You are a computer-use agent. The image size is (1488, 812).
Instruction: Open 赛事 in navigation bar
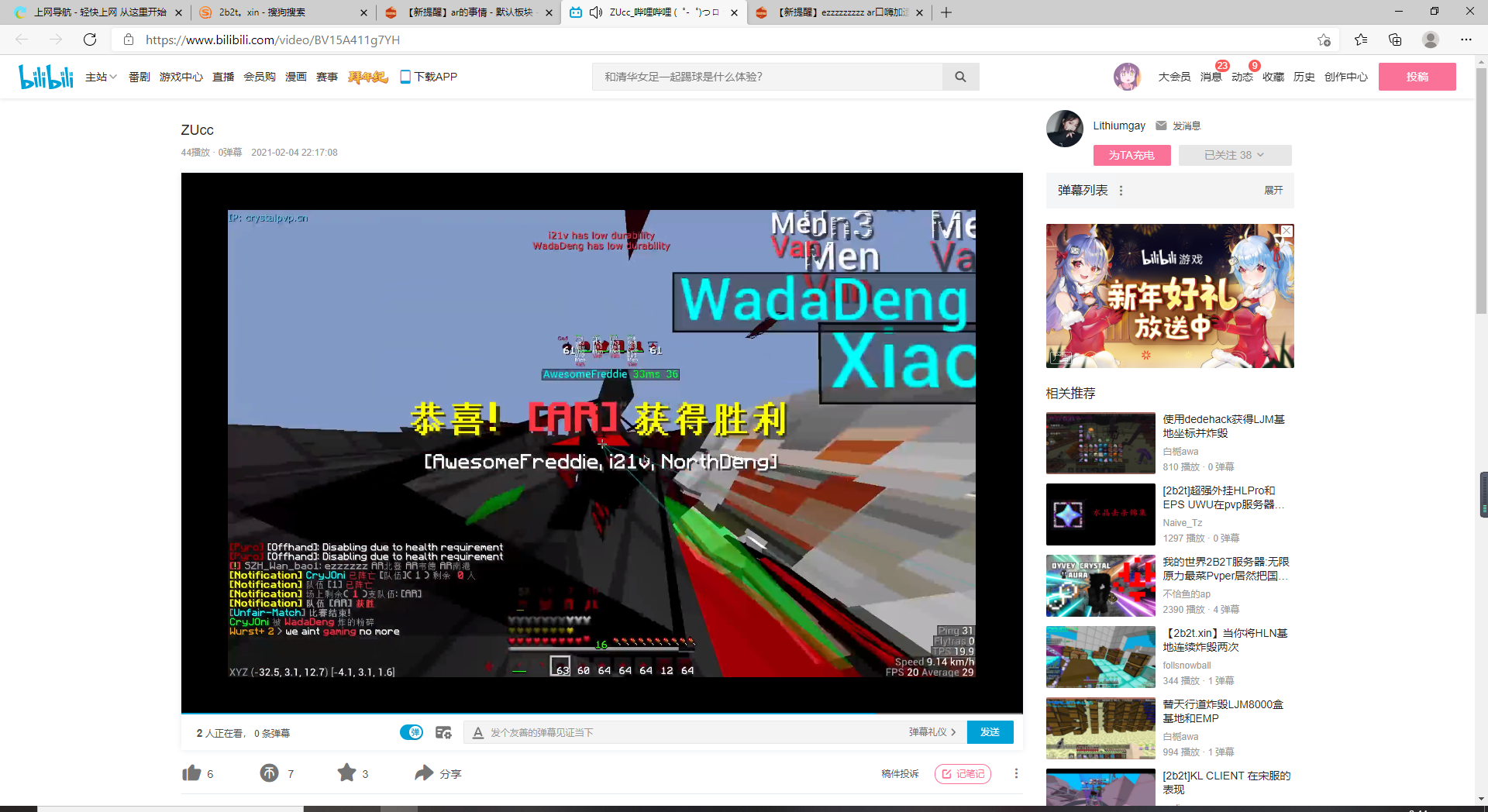(x=327, y=77)
